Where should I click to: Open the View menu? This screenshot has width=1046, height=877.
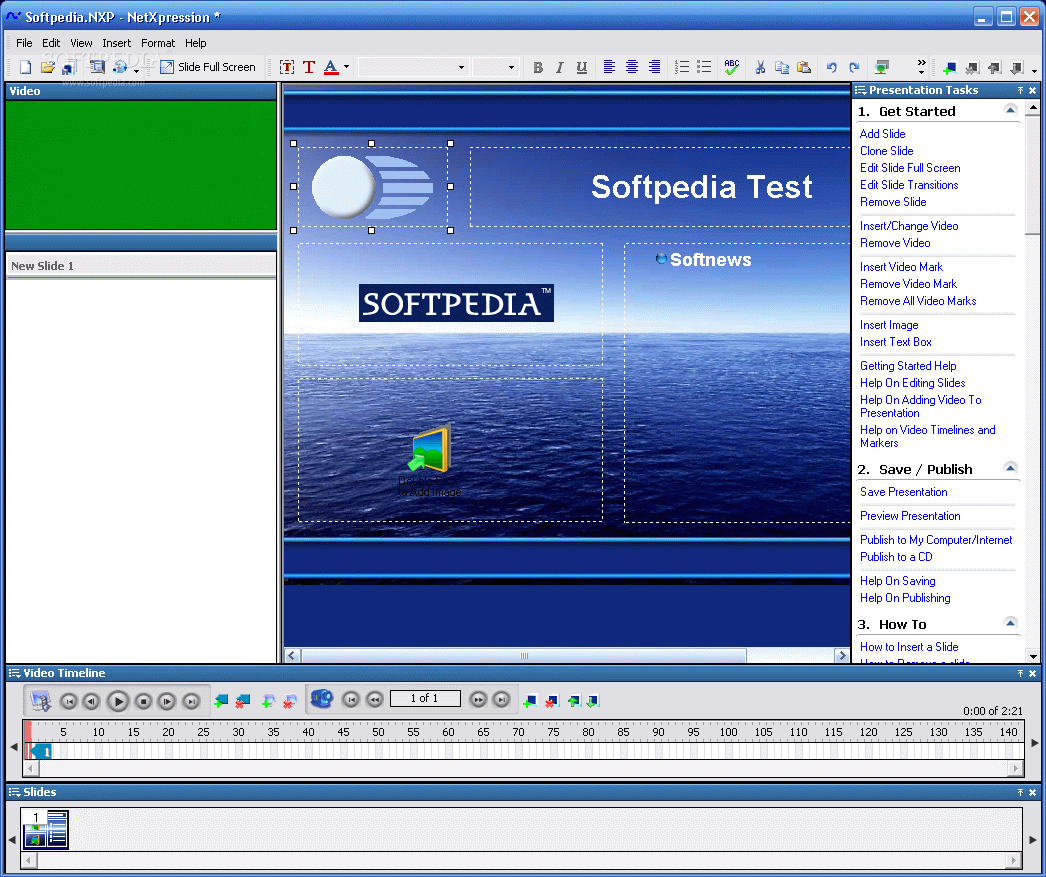click(81, 43)
